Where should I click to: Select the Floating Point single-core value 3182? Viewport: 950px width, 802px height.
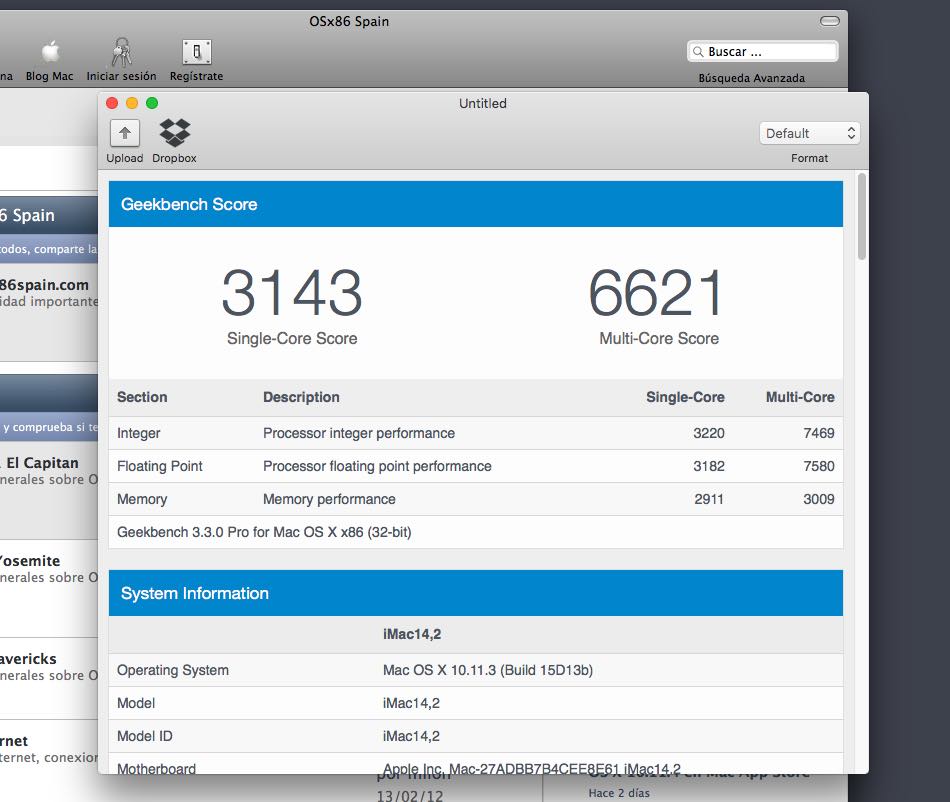coord(709,466)
